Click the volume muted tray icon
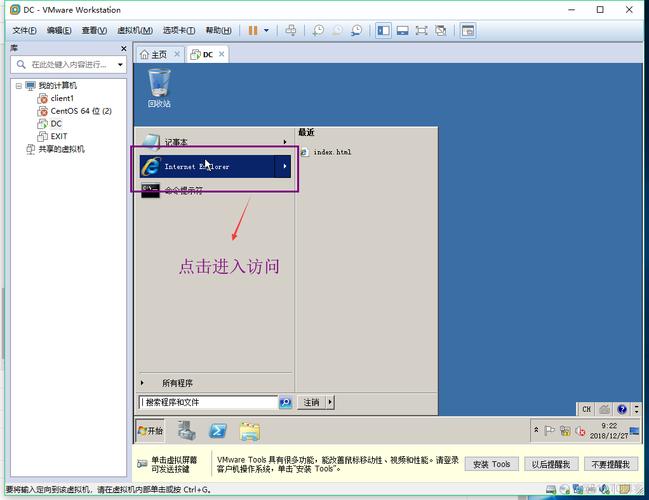Image resolution: width=649 pixels, height=500 pixels. pos(580,431)
